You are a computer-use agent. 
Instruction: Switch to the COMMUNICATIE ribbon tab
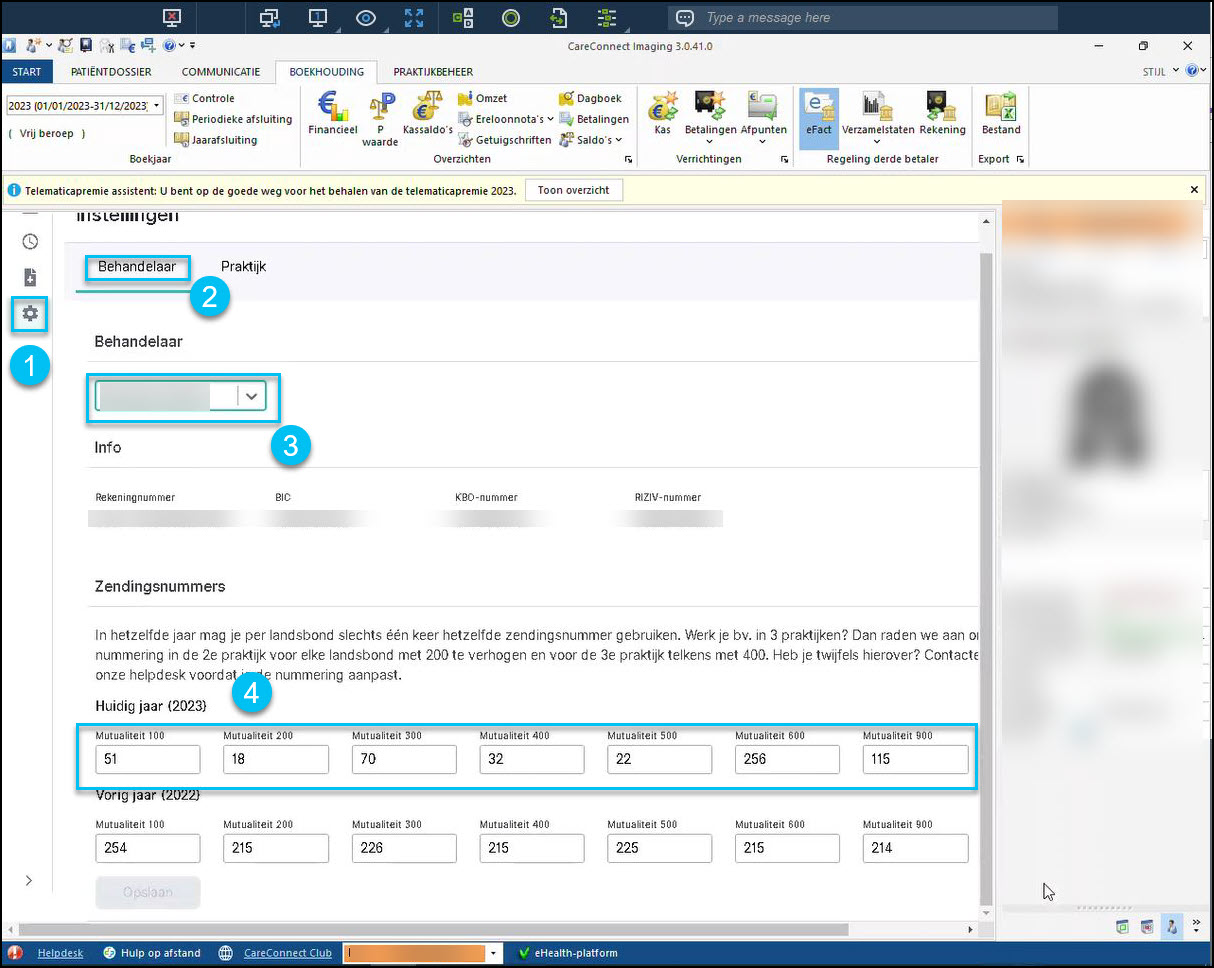click(x=220, y=72)
